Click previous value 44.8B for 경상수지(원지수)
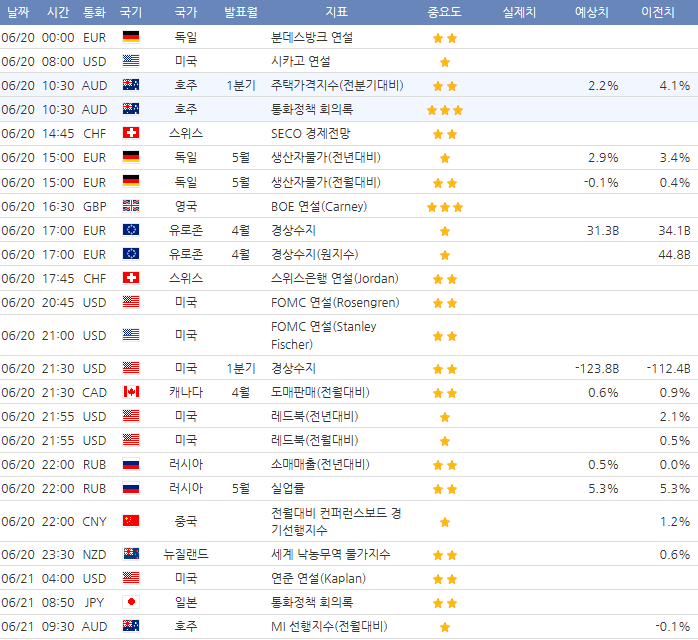Image resolution: width=698 pixels, height=640 pixels. (674, 255)
